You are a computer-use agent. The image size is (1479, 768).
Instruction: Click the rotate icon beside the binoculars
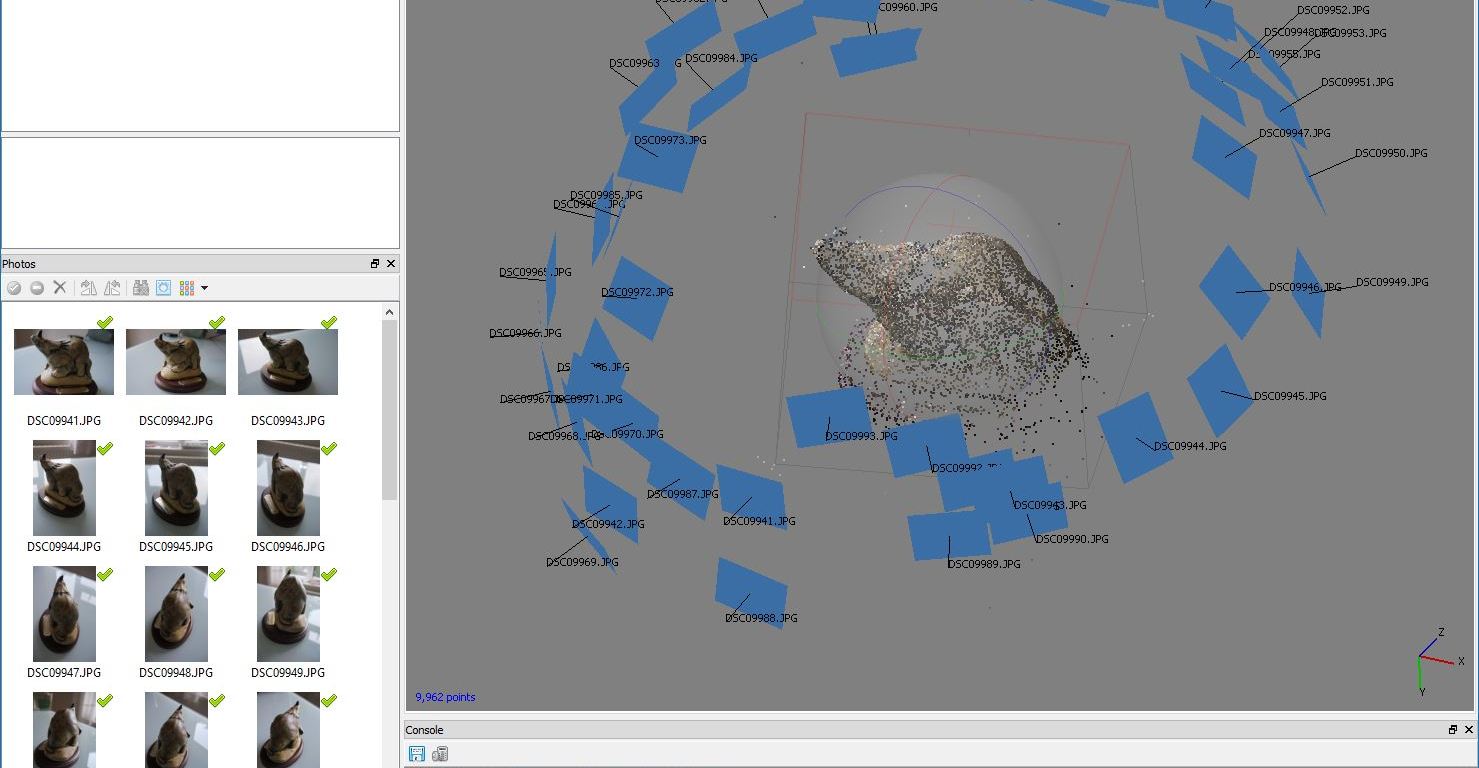112,288
